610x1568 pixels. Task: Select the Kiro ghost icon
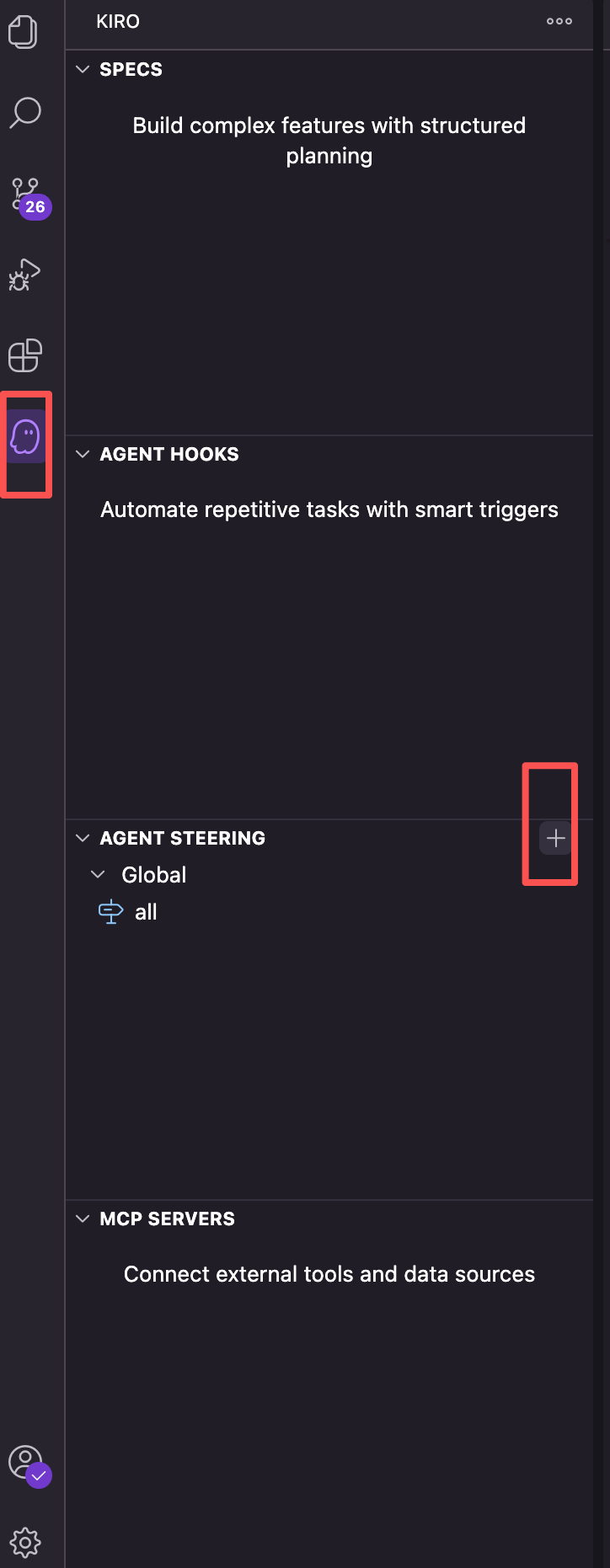(25, 436)
